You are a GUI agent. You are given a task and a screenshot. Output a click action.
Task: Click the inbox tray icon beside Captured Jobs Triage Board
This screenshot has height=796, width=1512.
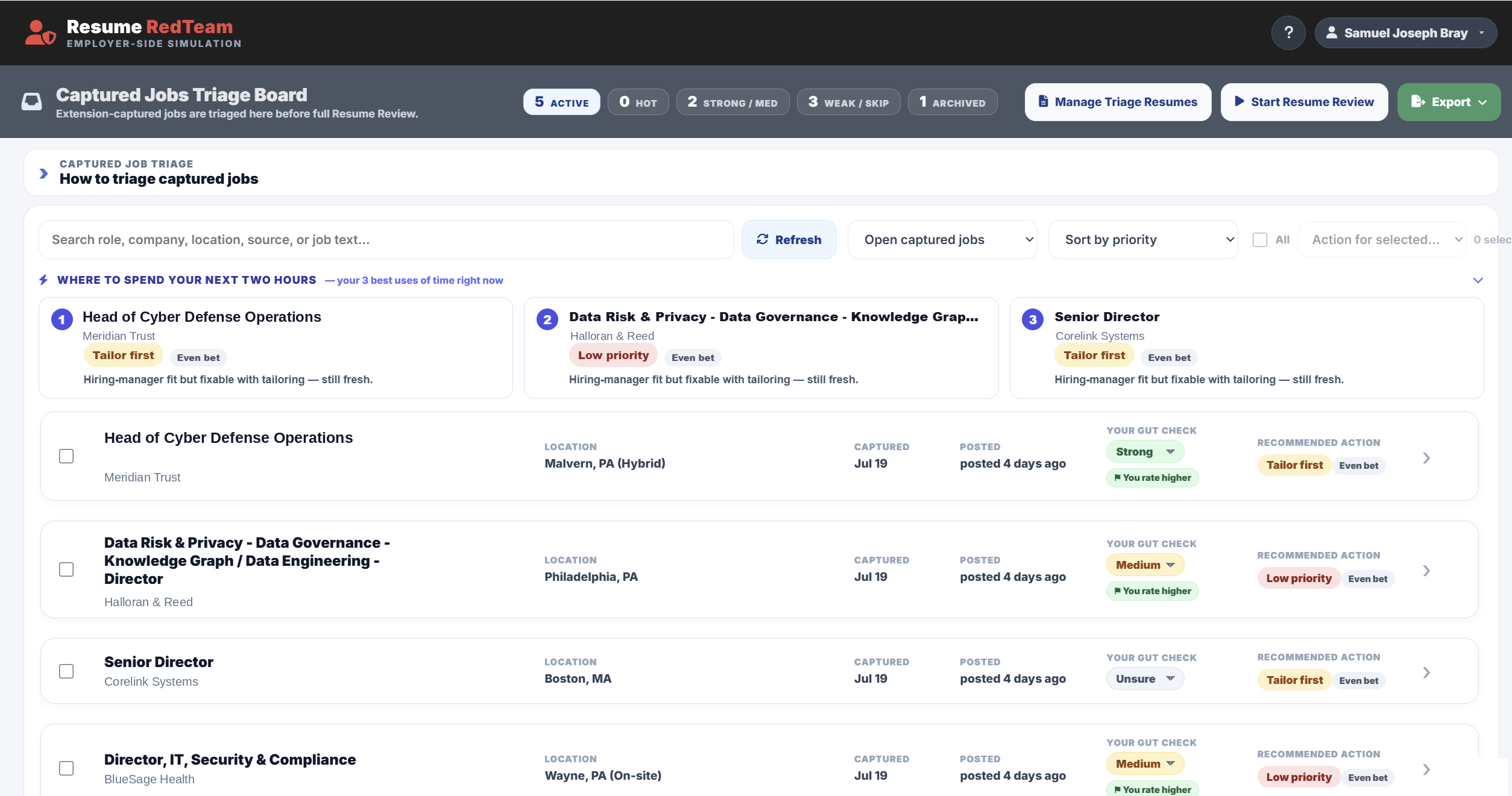[31, 101]
